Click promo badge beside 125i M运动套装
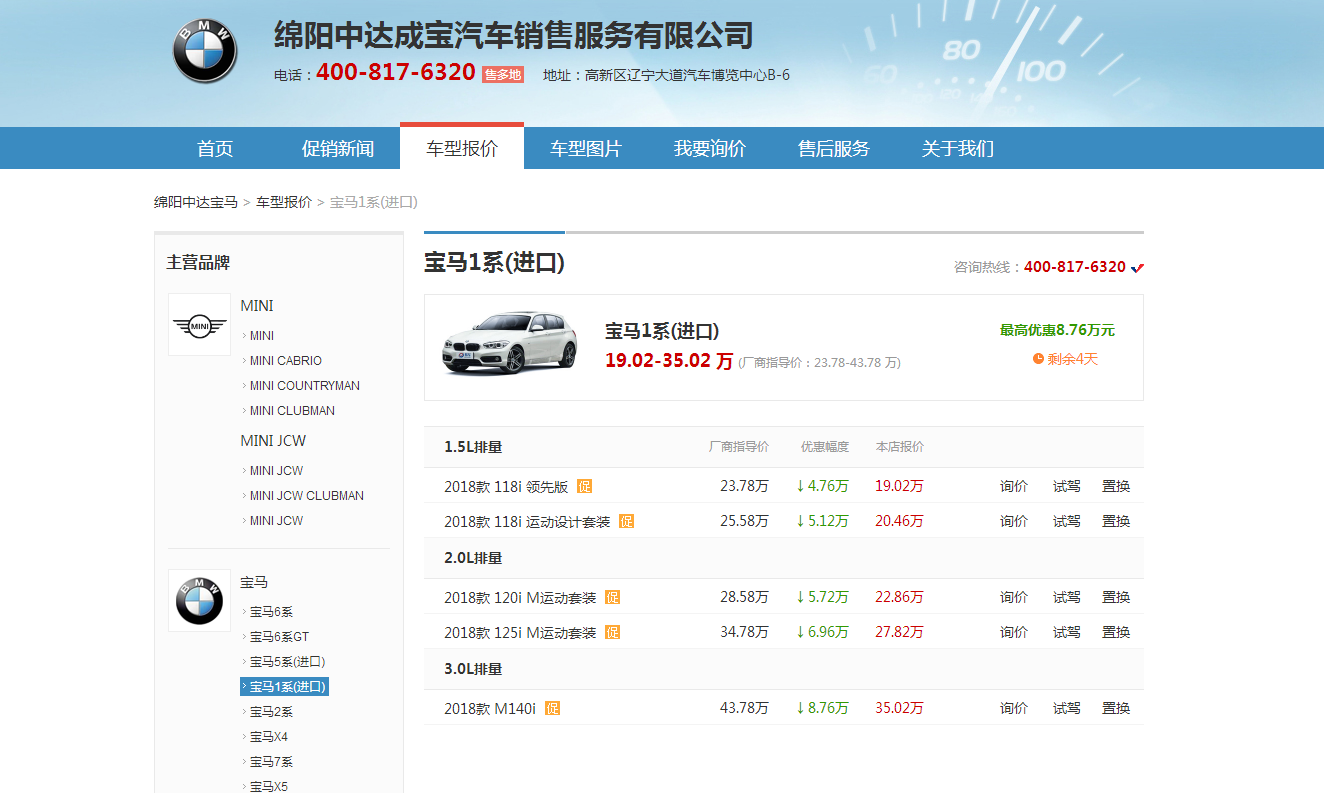 tap(612, 633)
